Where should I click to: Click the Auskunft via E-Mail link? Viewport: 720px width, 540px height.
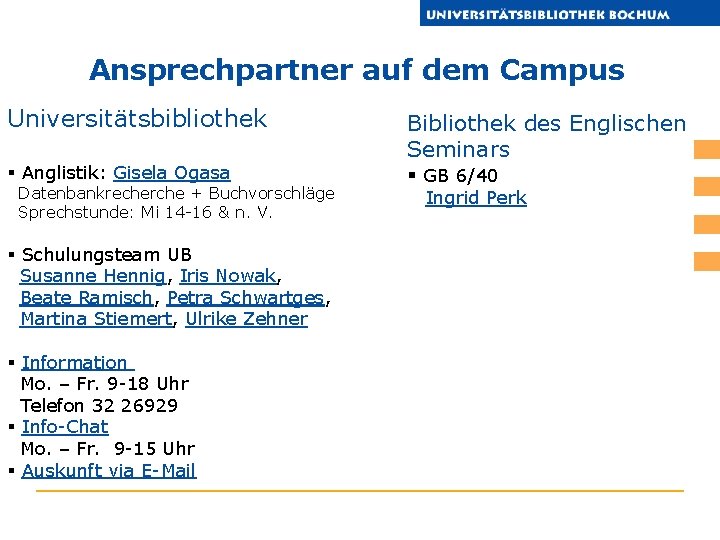[x=108, y=471]
